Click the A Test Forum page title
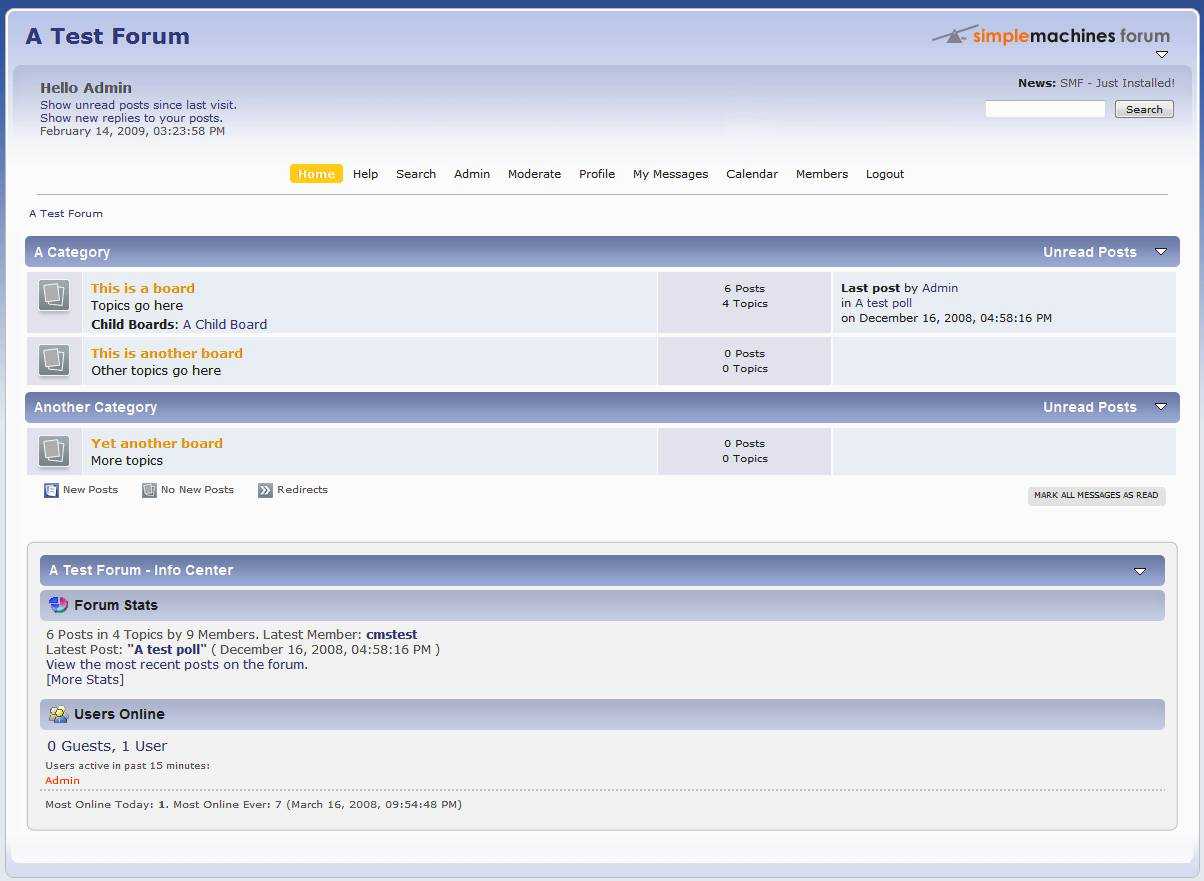Viewport: 1204px width, 881px height. [x=108, y=36]
